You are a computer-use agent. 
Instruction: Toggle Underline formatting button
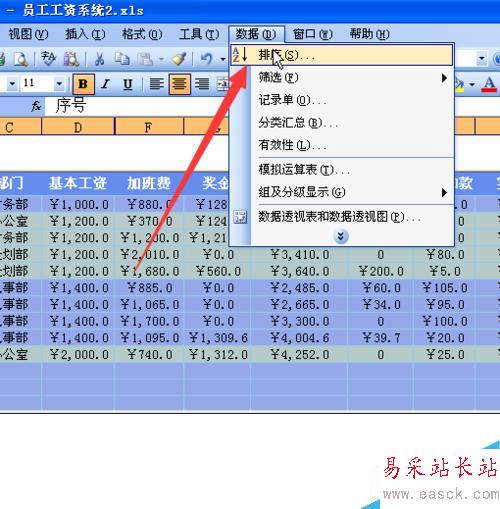128,84
